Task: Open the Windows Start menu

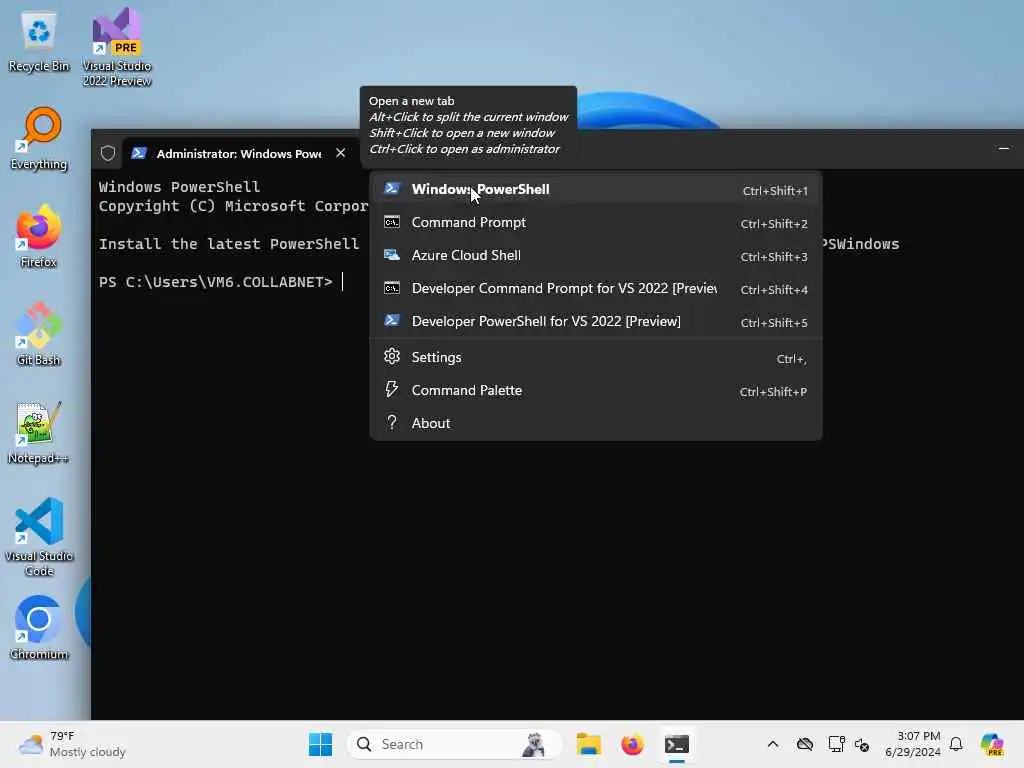Action: pyautogui.click(x=320, y=744)
